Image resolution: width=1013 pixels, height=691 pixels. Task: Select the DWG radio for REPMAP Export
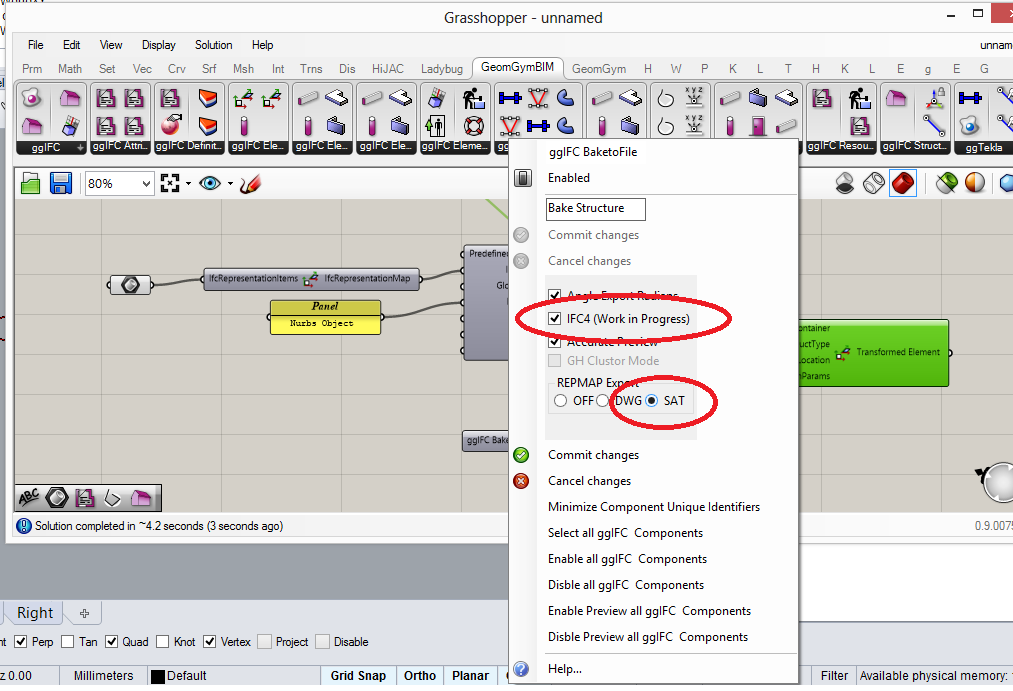tap(603, 400)
